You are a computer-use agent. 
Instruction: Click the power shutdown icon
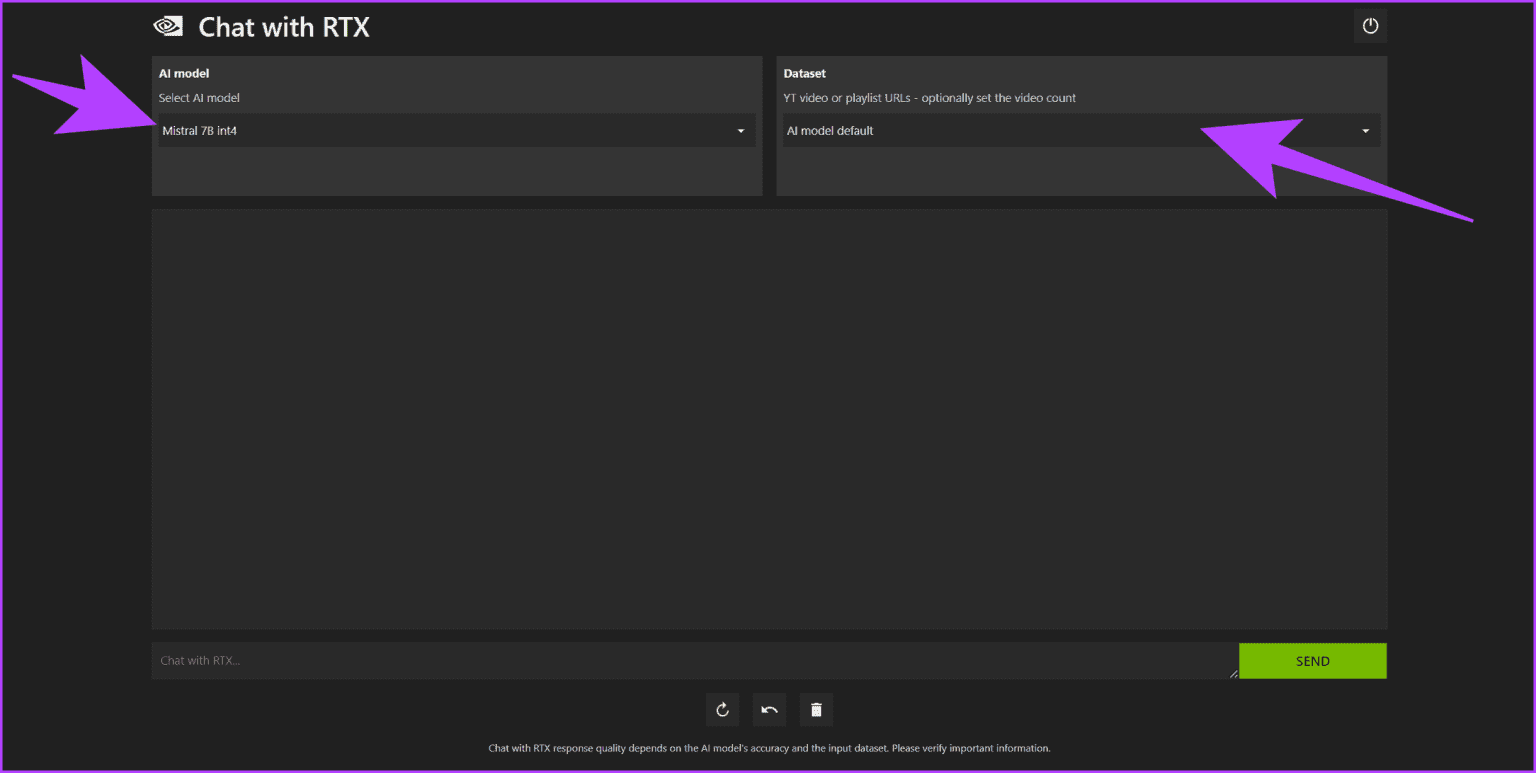1370,26
